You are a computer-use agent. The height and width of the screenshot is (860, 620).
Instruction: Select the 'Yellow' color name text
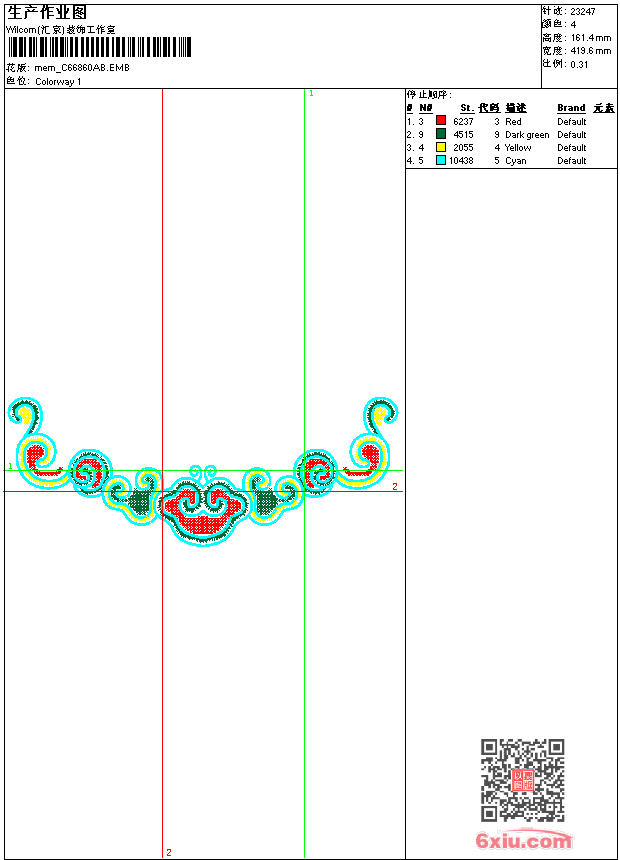click(x=518, y=148)
